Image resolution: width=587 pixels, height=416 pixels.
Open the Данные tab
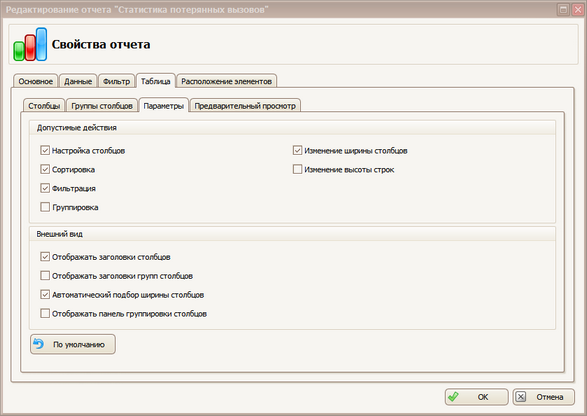[x=78, y=81]
